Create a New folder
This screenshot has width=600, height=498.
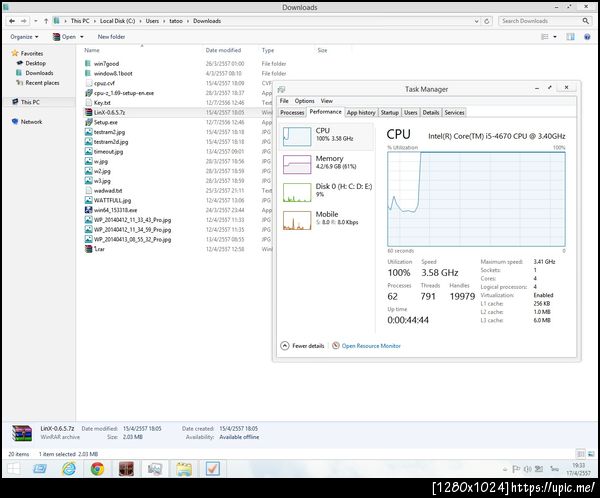(111, 37)
